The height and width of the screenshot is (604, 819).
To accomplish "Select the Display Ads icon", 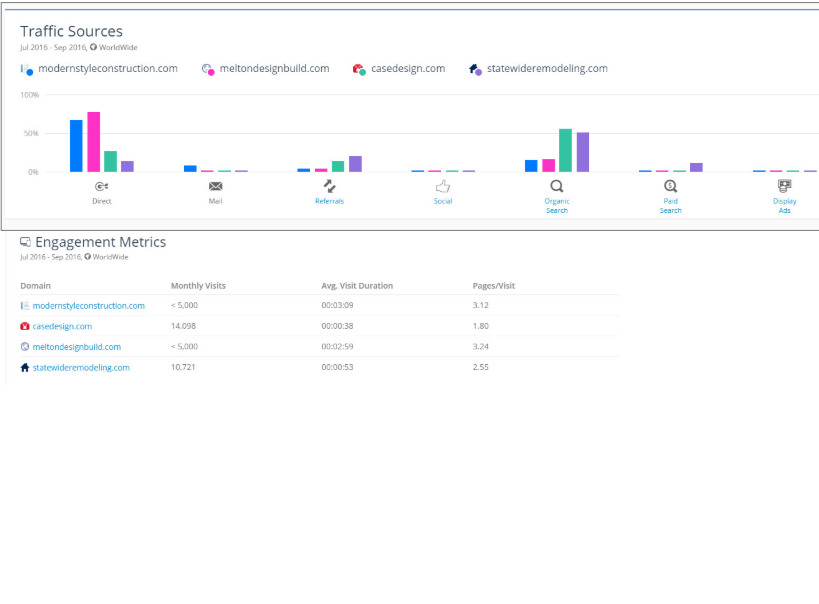I will [785, 186].
